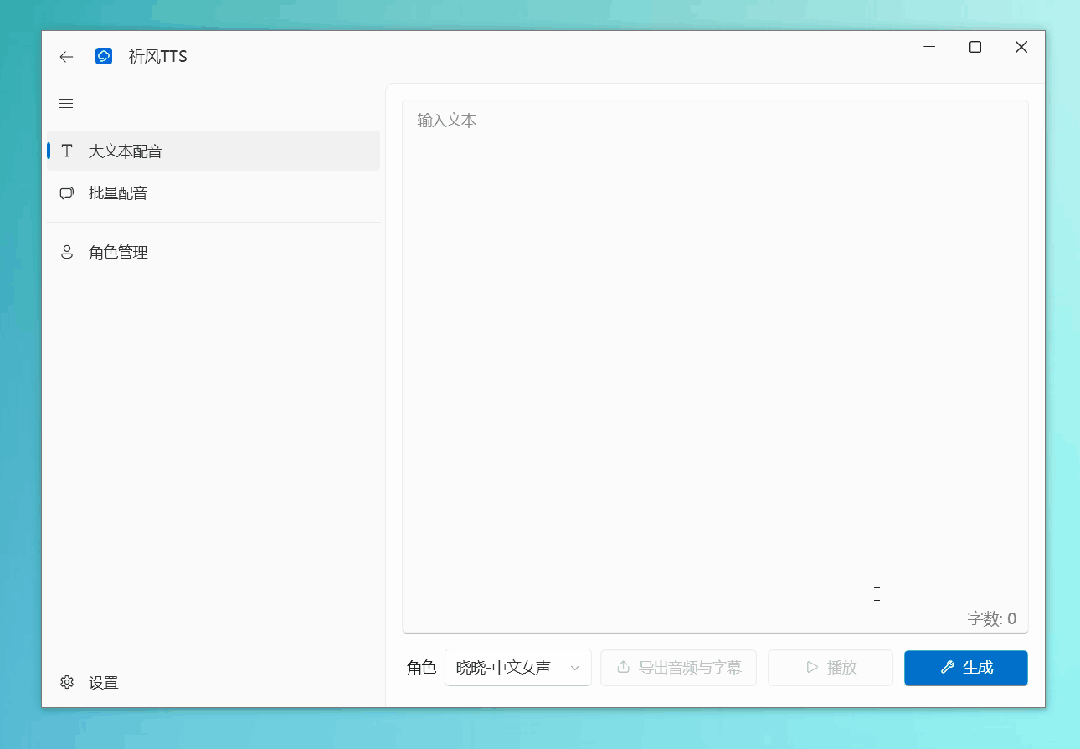Open the 角色管理 page
Viewport: 1080px width, 749px height.
point(118,253)
